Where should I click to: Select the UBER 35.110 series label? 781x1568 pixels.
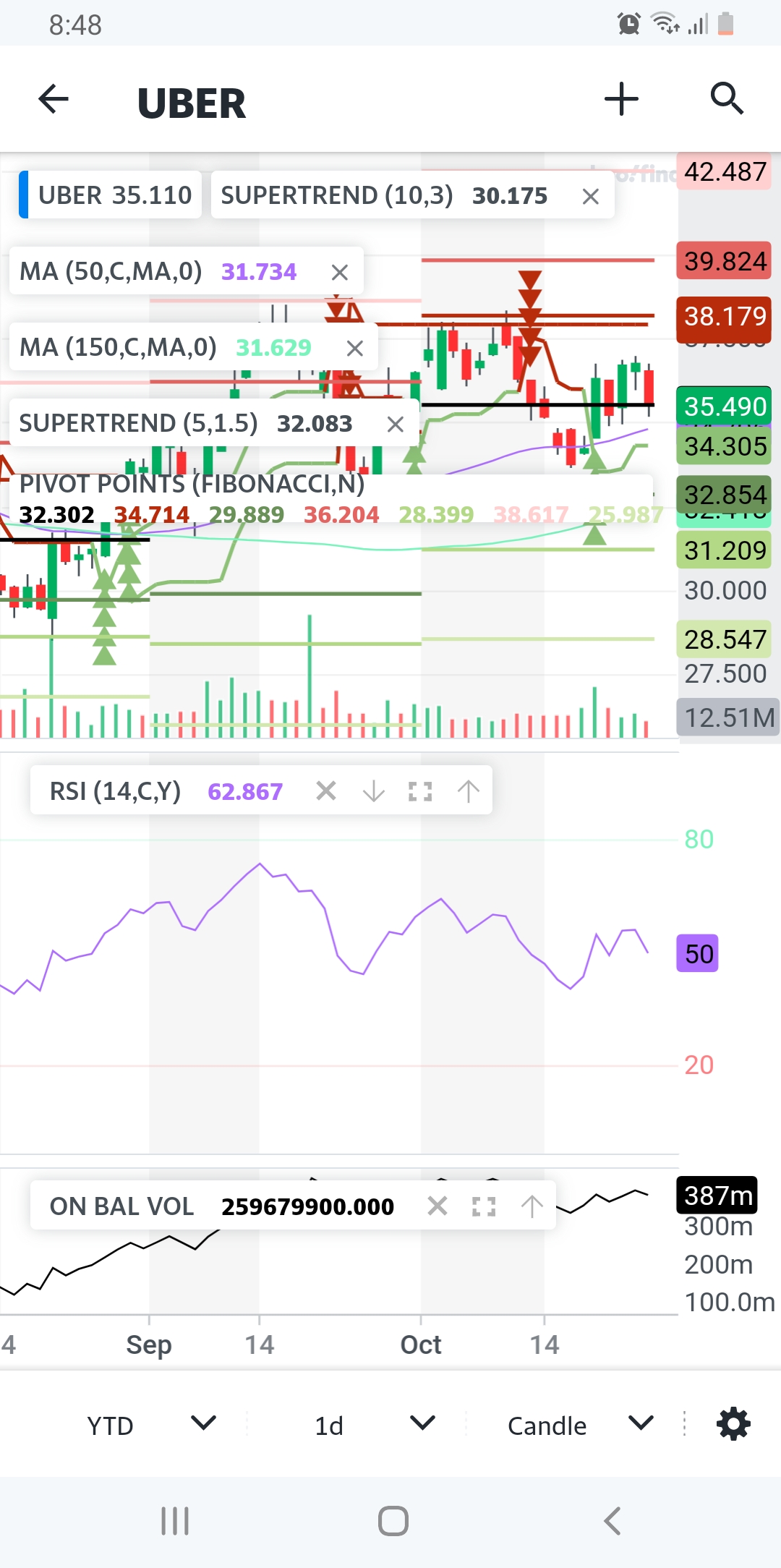[x=111, y=195]
